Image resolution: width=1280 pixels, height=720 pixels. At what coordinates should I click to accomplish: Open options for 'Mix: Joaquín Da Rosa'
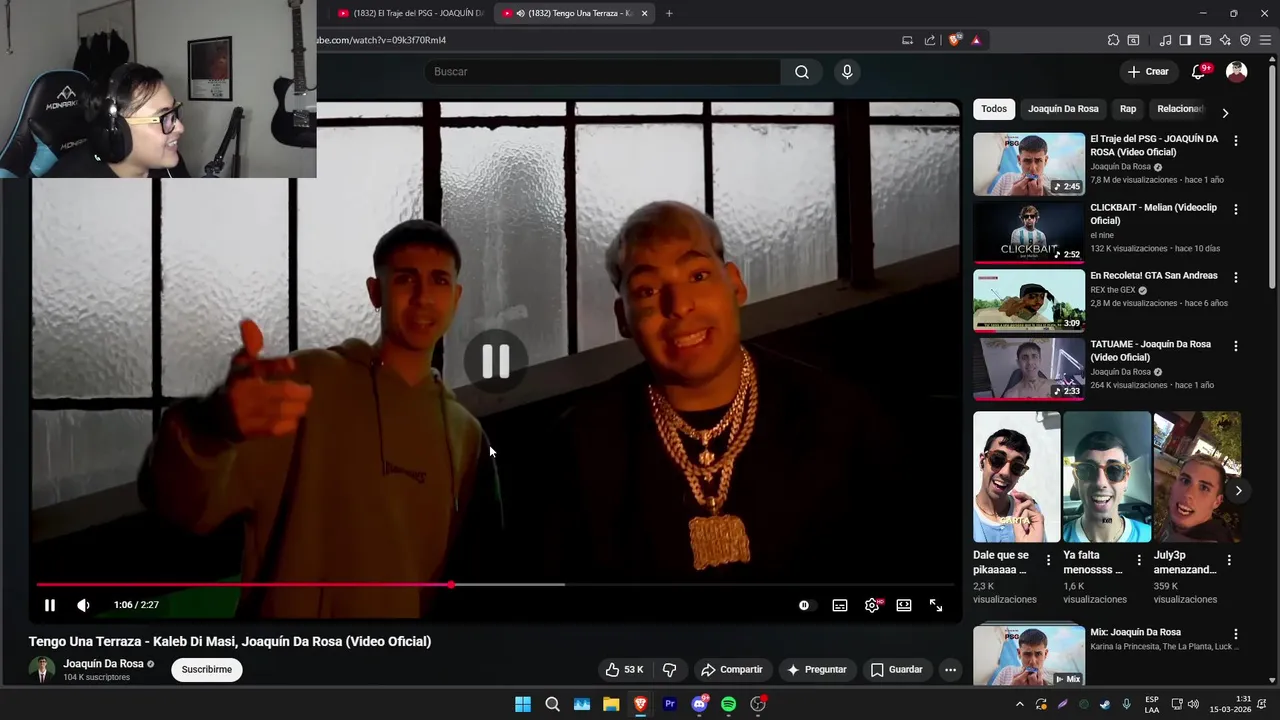(x=1236, y=634)
